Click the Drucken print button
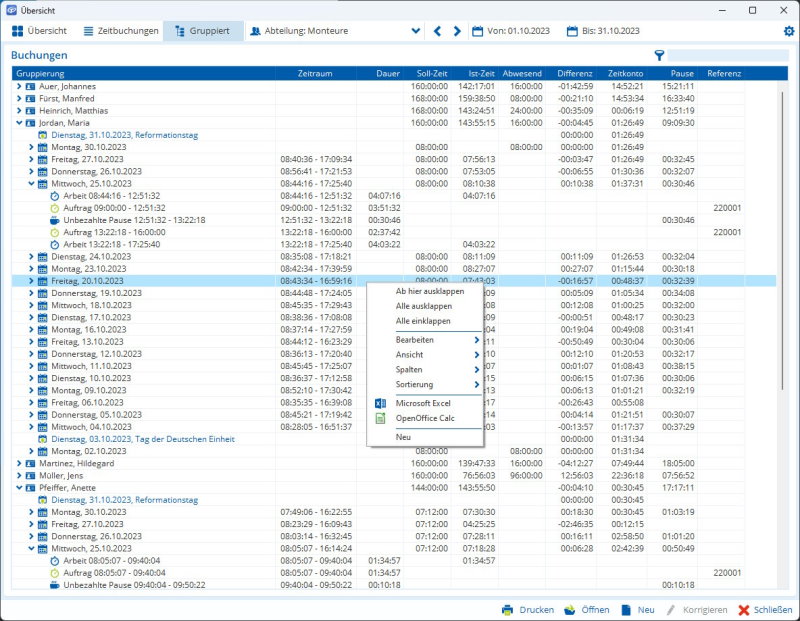 point(527,609)
